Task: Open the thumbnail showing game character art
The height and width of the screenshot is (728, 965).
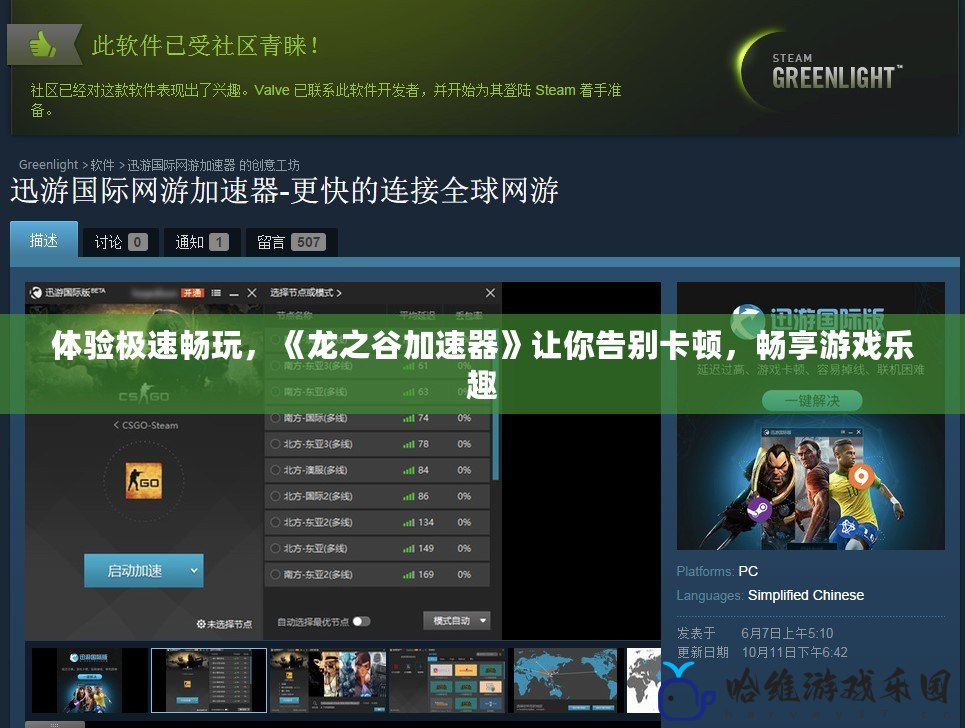Action: (x=329, y=680)
